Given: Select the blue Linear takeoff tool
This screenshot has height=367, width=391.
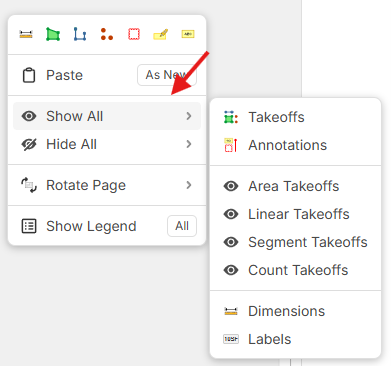Looking at the screenshot, I should (x=80, y=34).
